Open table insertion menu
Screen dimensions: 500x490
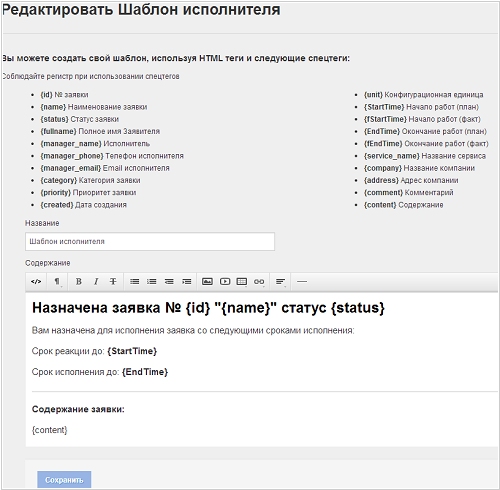point(242,282)
